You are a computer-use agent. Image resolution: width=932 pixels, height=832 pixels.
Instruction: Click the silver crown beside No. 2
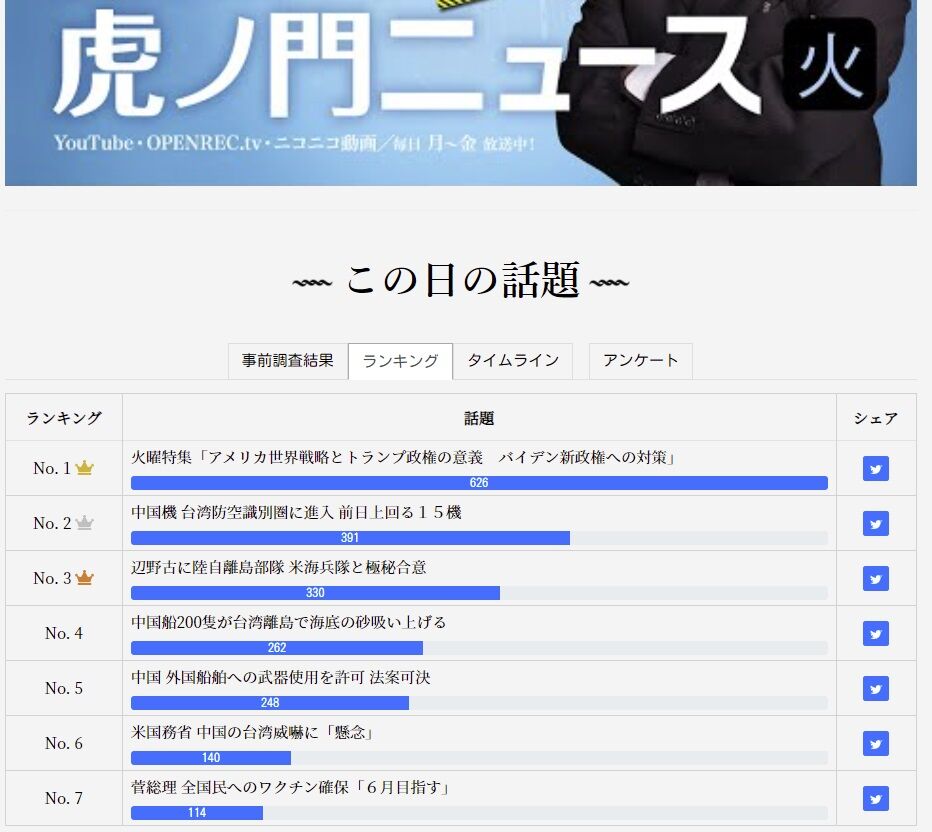tap(84, 523)
